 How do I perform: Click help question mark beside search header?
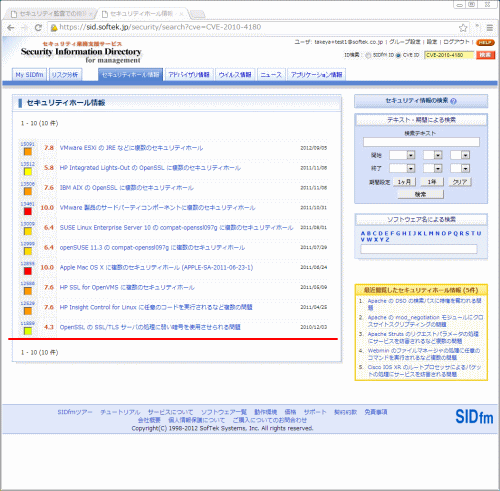(x=453, y=101)
